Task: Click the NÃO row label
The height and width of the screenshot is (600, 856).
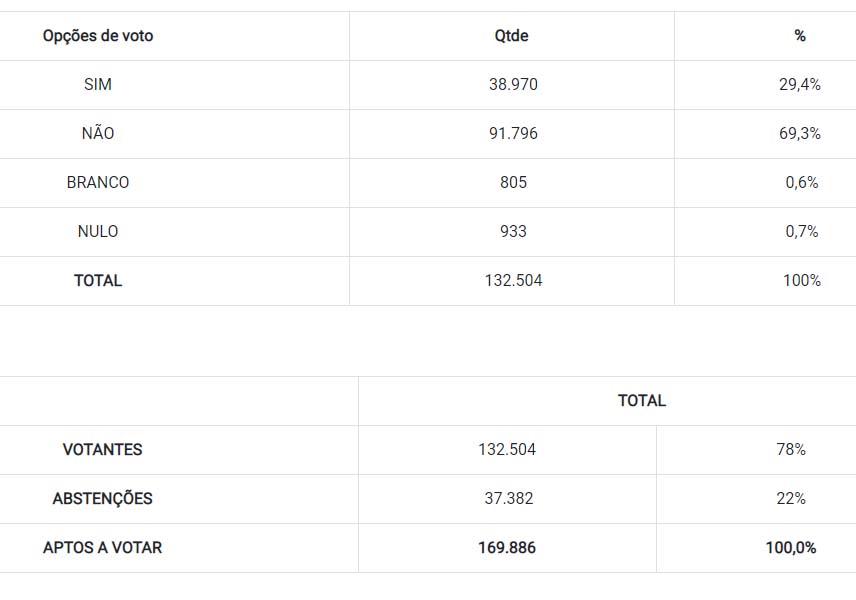Action: point(98,133)
